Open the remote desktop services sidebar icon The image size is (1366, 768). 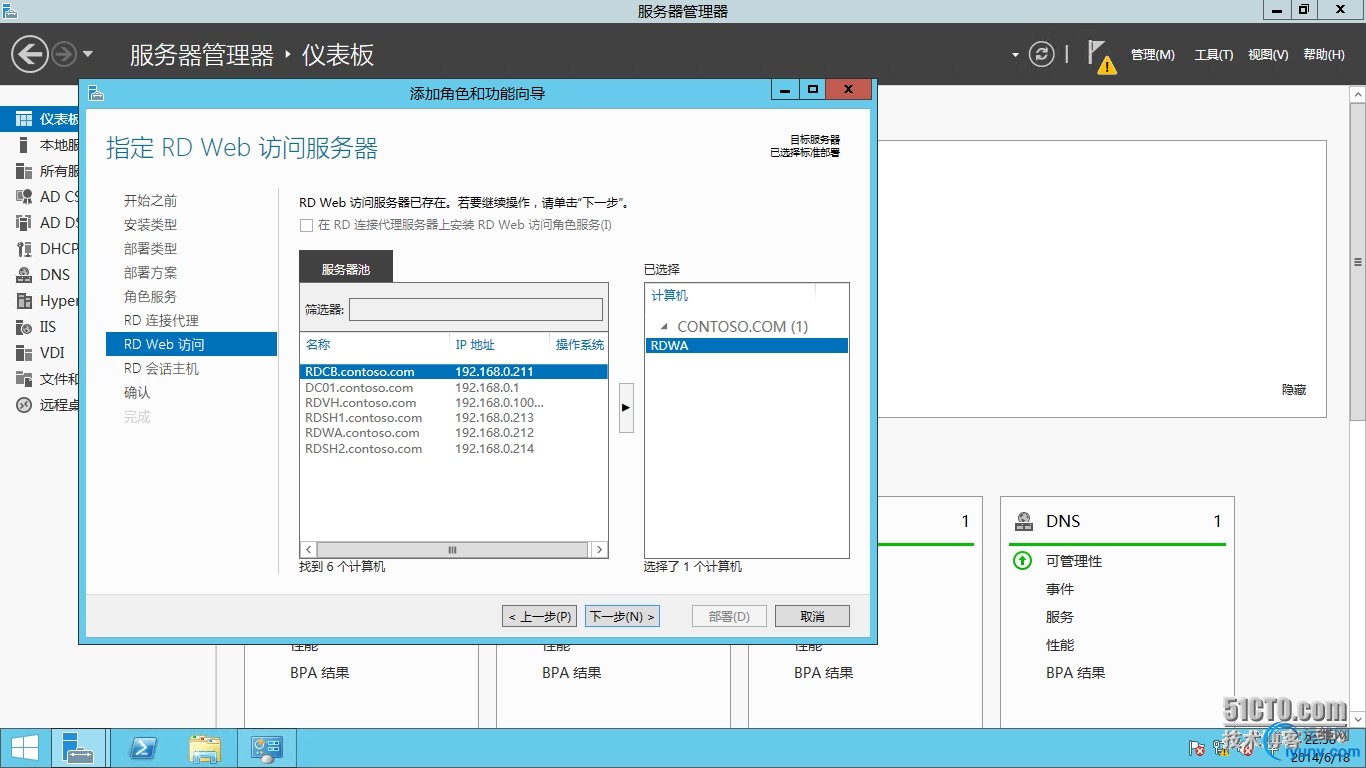click(x=24, y=405)
